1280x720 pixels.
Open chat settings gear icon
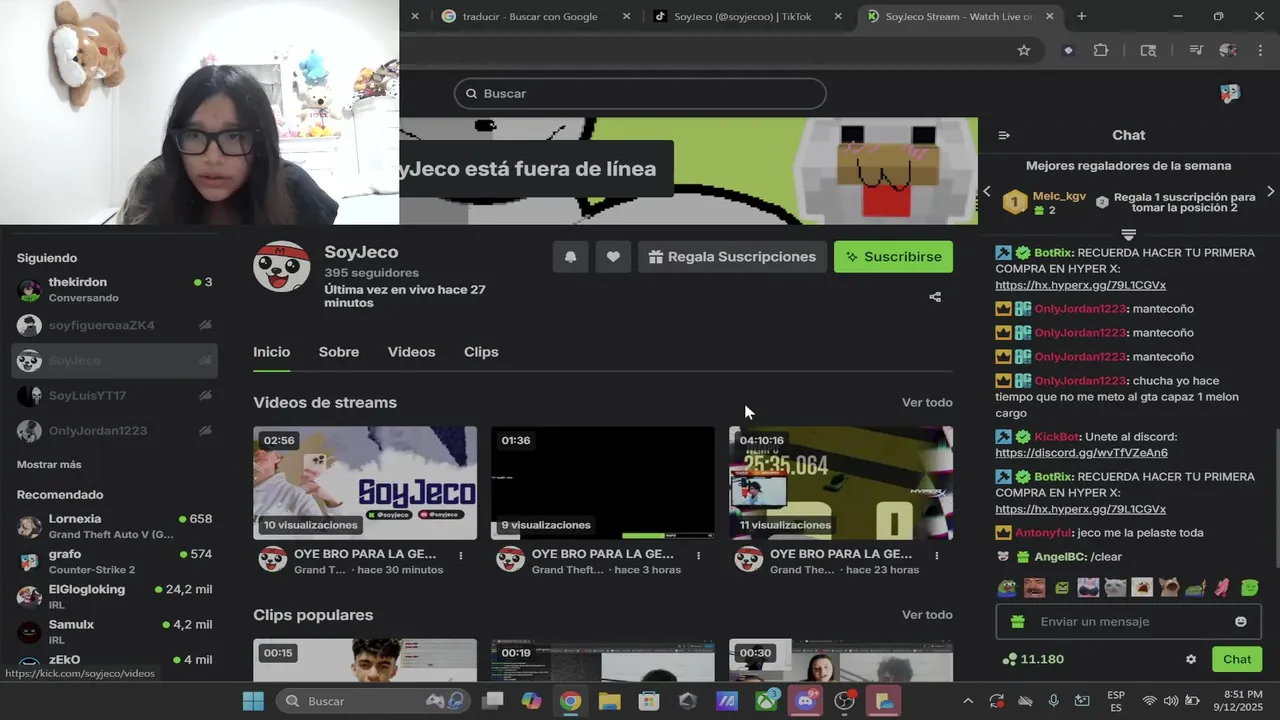[1190, 659]
